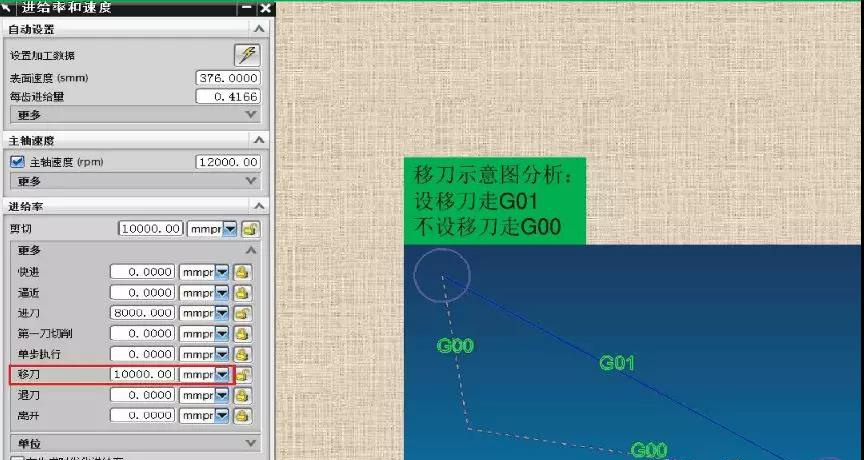Click the lock icon in the 快进 row
This screenshot has width=864, height=460.
point(241,272)
